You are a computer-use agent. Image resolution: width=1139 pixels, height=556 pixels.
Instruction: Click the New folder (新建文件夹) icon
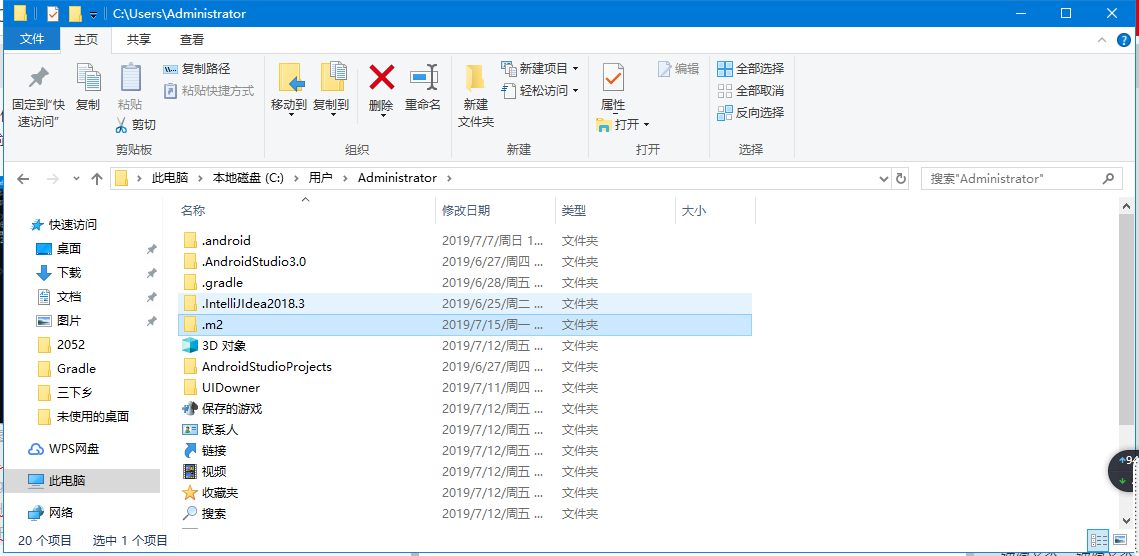[475, 78]
